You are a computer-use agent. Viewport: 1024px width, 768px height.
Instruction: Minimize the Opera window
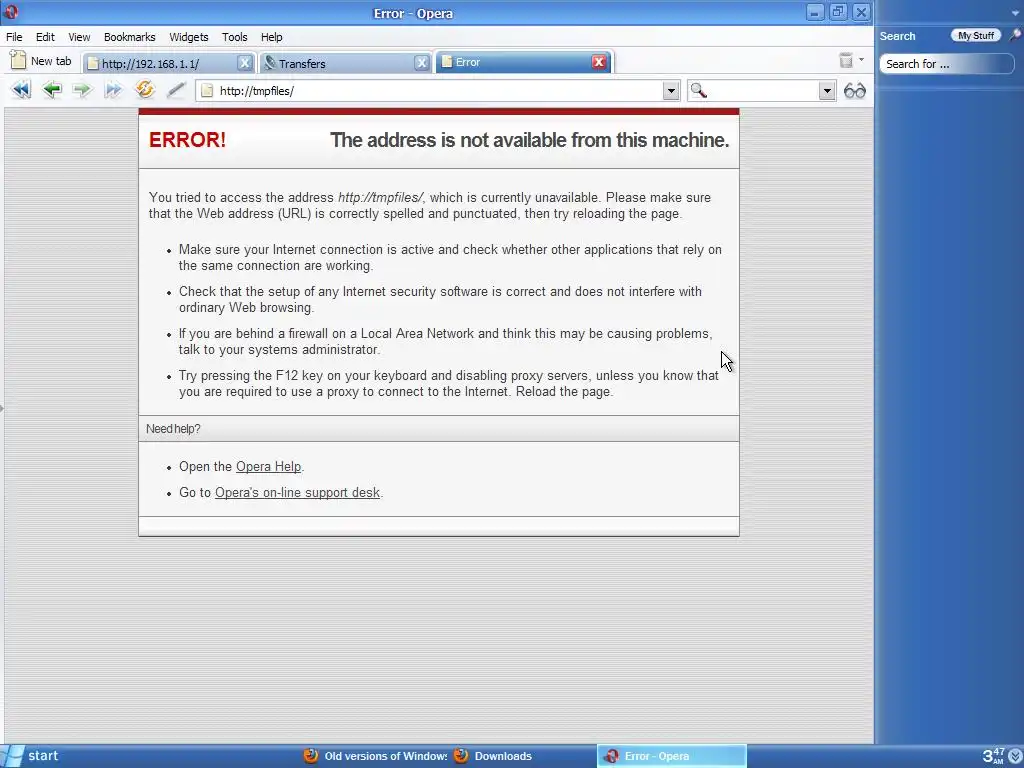pyautogui.click(x=814, y=12)
